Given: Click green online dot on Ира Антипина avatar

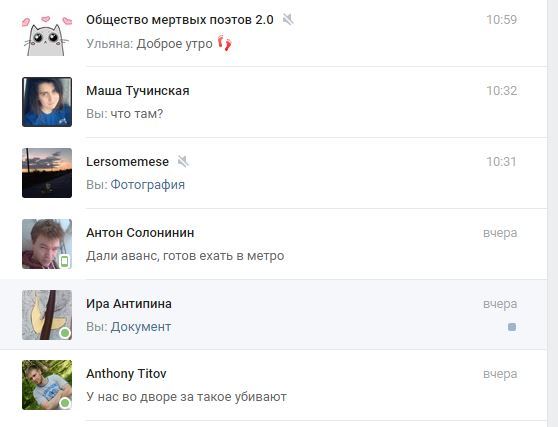Looking at the screenshot, I should coord(65,333).
